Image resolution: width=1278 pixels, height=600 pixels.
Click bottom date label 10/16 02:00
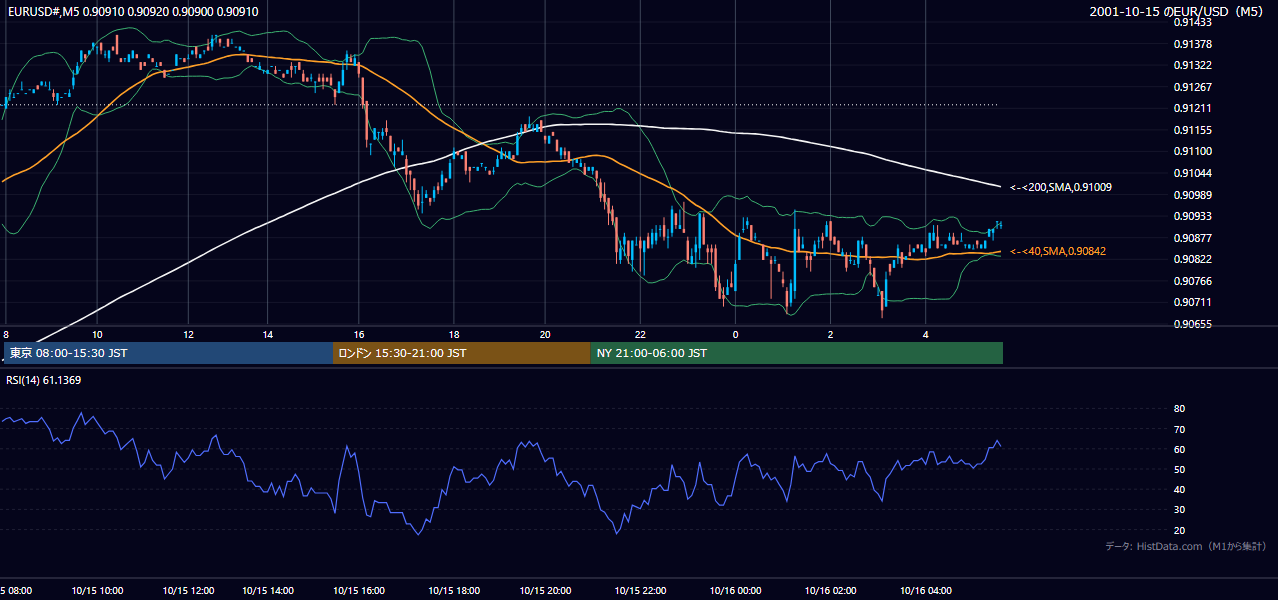pyautogui.click(x=831, y=591)
